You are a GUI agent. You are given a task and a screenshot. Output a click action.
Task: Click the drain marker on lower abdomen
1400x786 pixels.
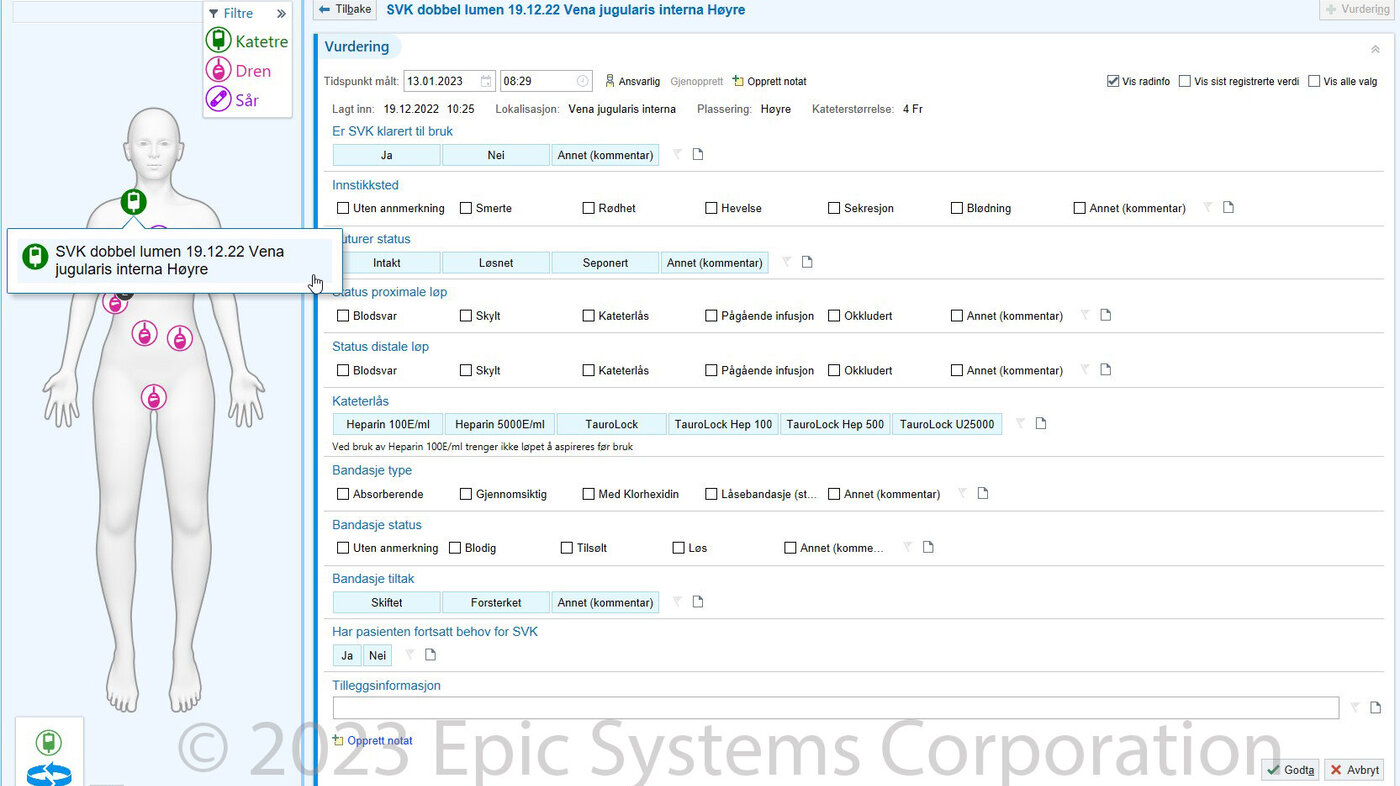tap(153, 397)
